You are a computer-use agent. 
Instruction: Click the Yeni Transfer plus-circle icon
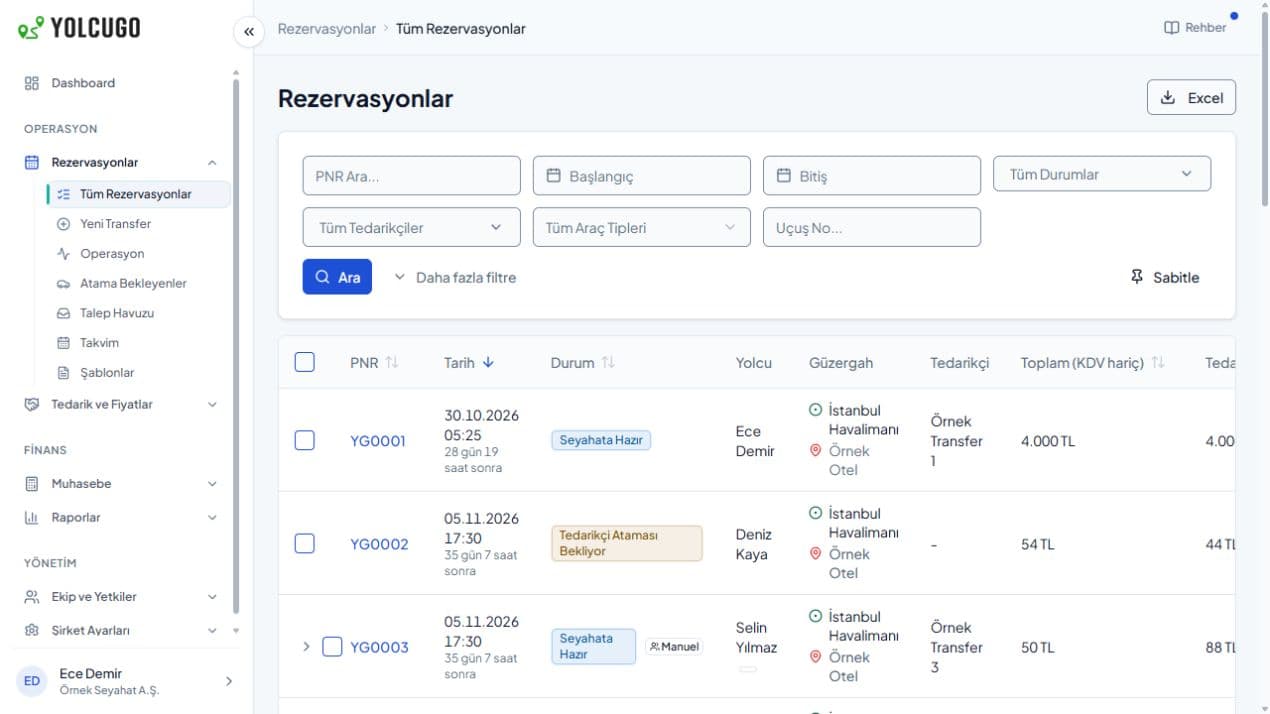tap(64, 224)
